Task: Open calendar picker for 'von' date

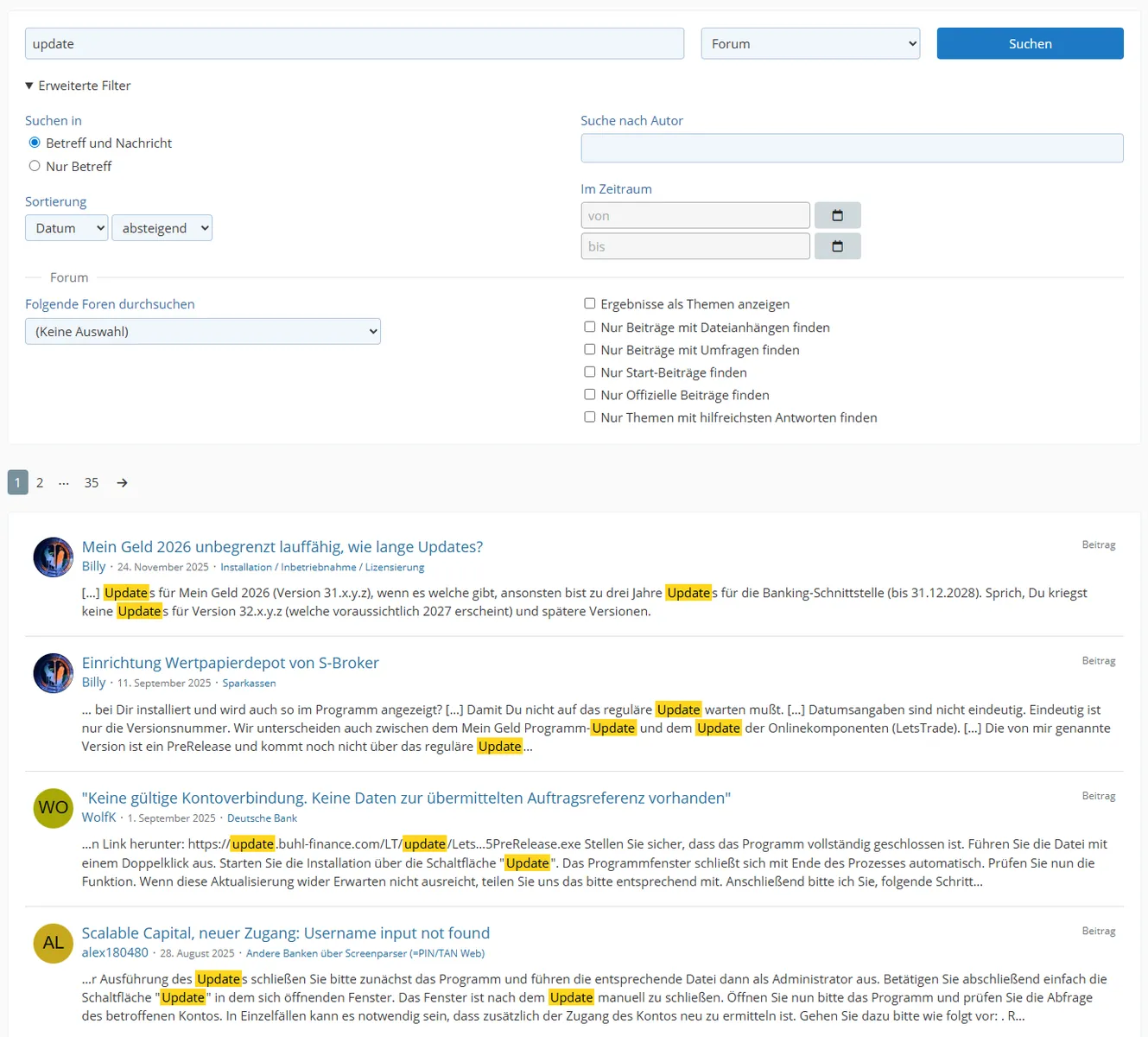Action: (x=837, y=215)
